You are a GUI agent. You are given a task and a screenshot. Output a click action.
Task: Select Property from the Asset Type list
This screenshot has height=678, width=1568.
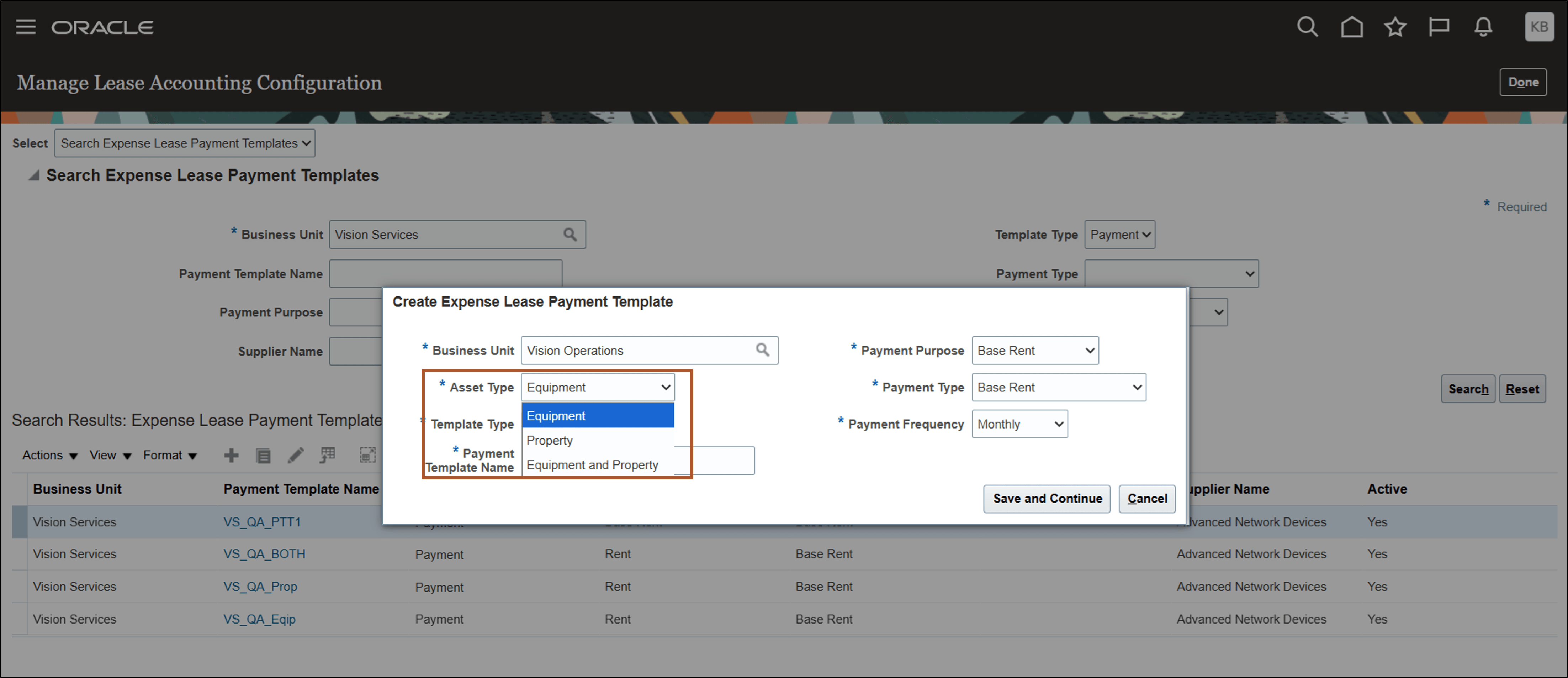coord(549,440)
